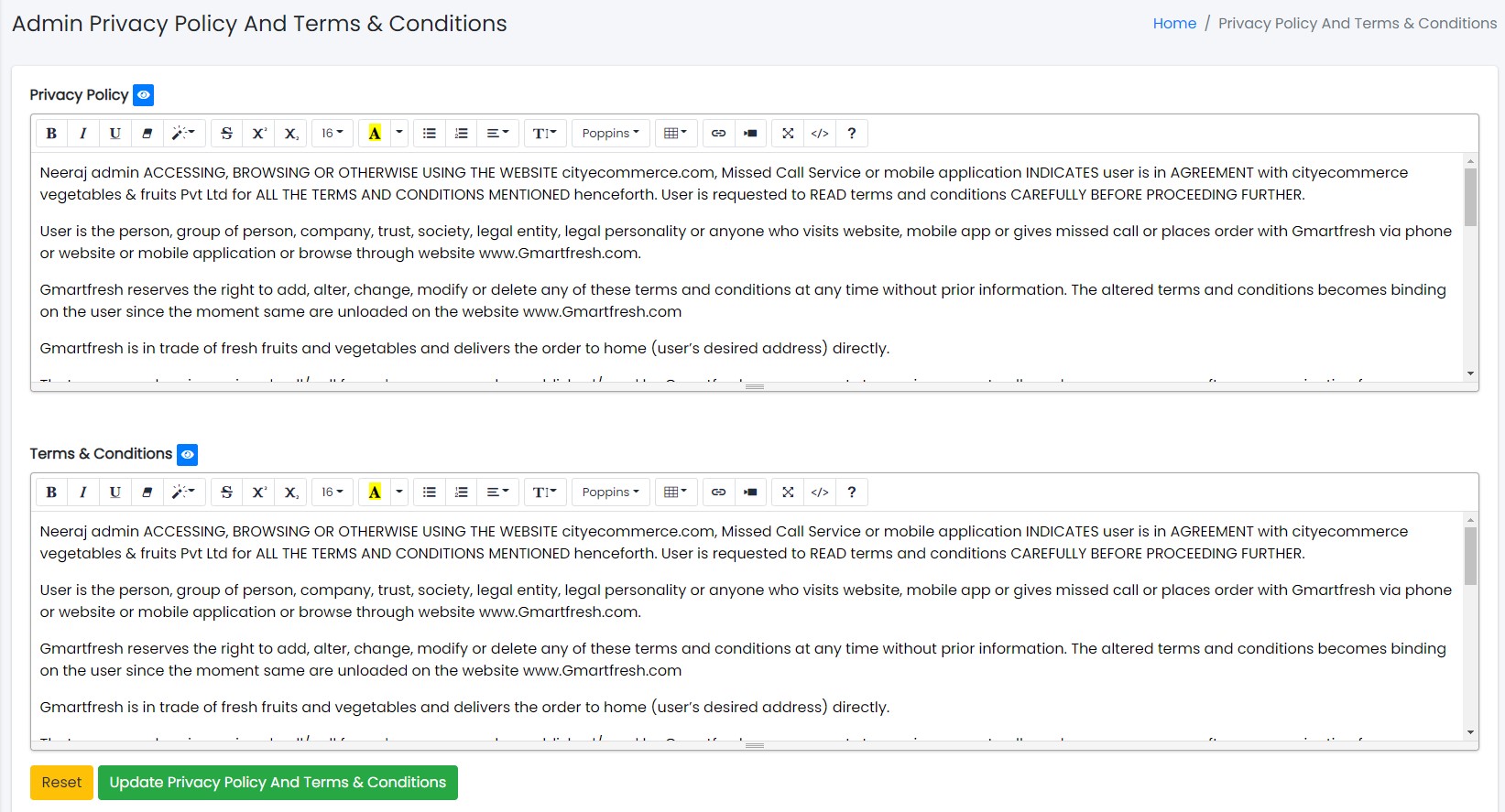Image resolution: width=1505 pixels, height=812 pixels.
Task: Expand the table dropdown in the Privacy Policy toolbar
Action: click(675, 134)
